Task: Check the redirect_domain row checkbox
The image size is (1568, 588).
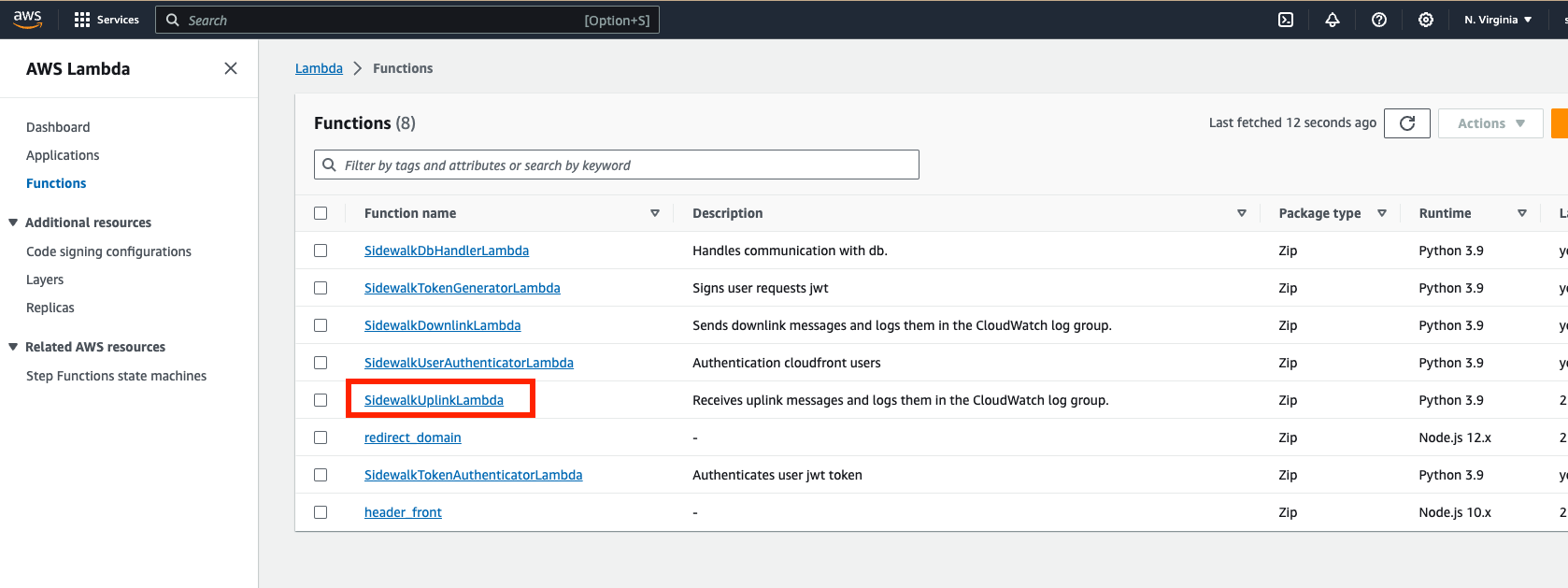Action: [321, 437]
